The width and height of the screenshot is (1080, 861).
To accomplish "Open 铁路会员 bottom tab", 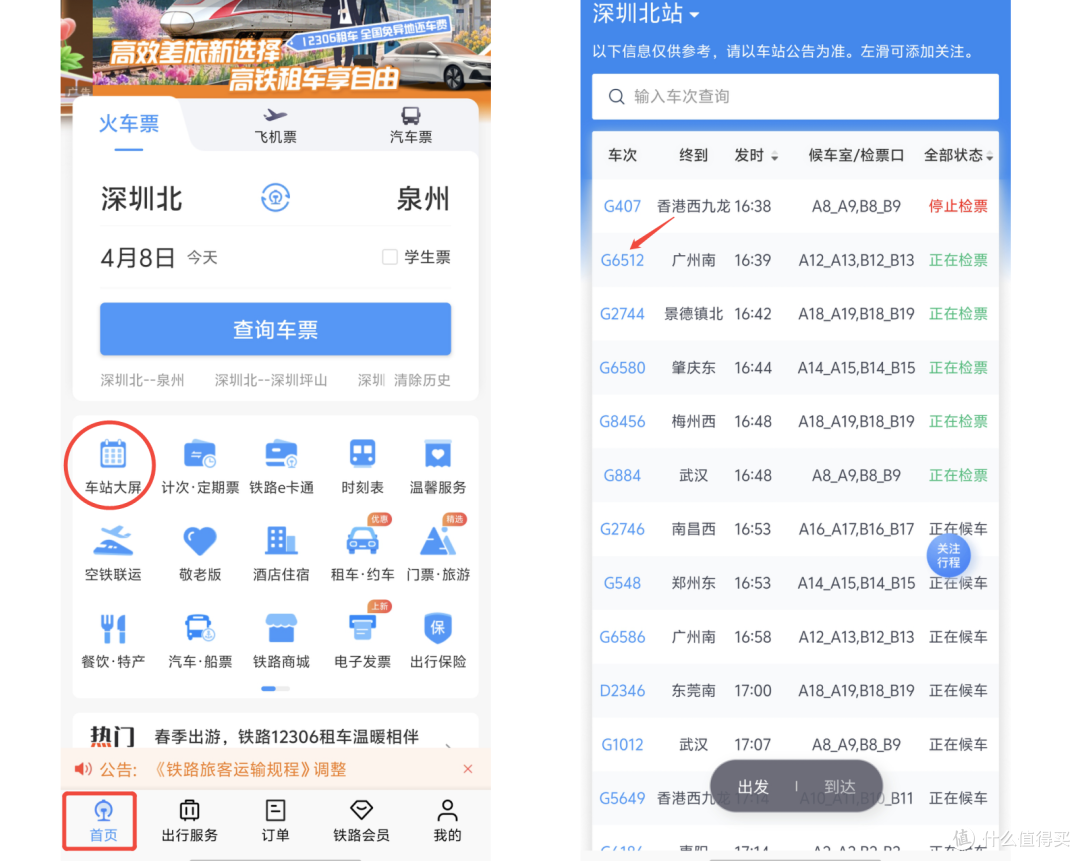I will [x=361, y=820].
